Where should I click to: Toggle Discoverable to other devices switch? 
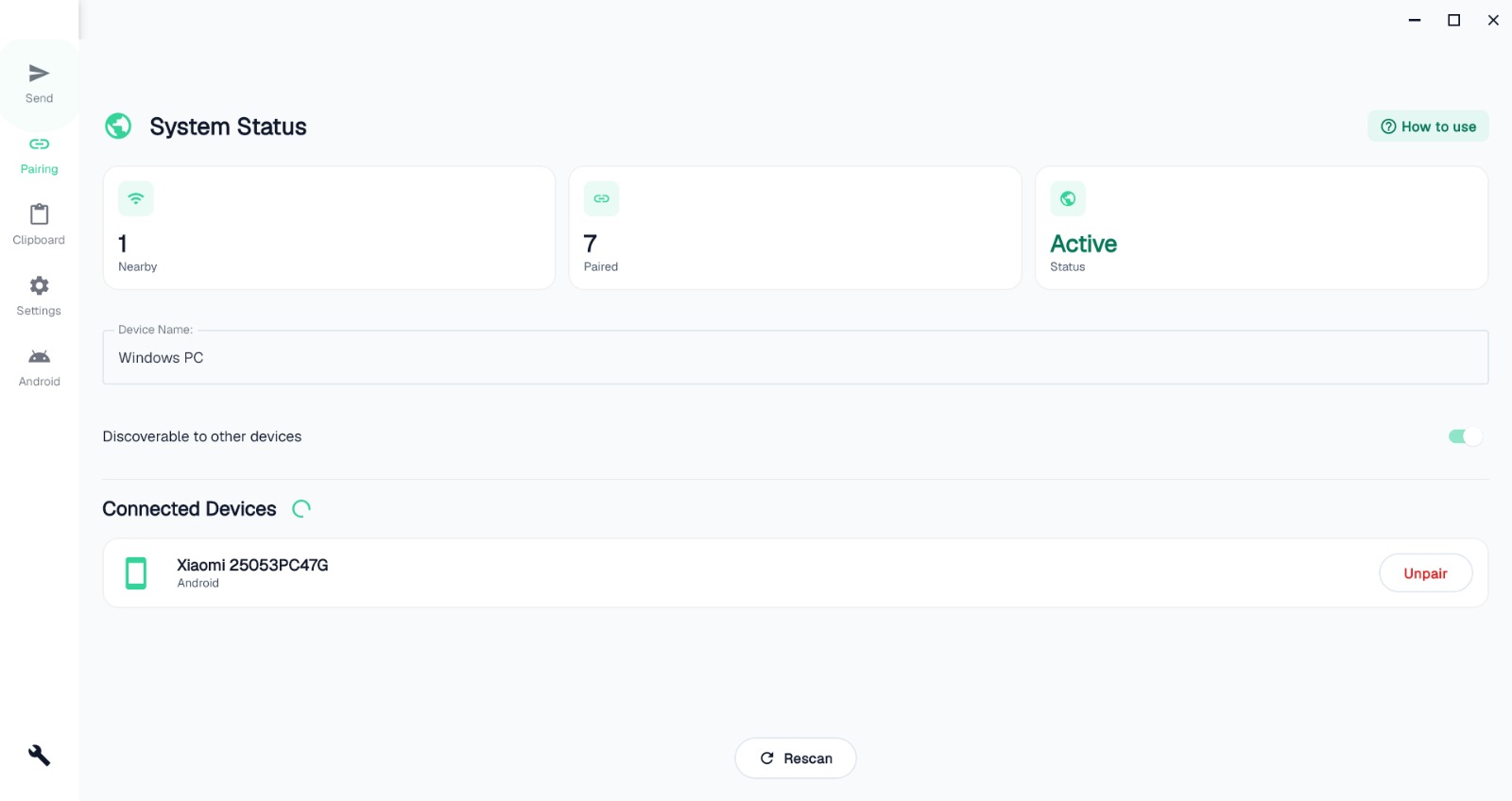1466,435
